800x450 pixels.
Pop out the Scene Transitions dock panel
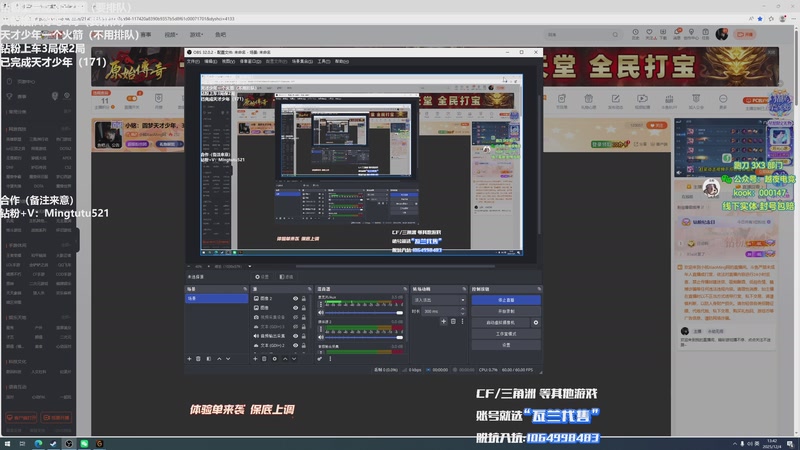[464, 289]
